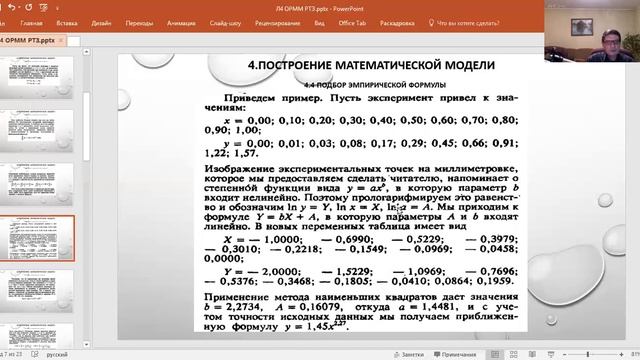The width and height of the screenshot is (640, 360).
Task: Switch to Slide Sorter view icon
Action: [513, 354]
